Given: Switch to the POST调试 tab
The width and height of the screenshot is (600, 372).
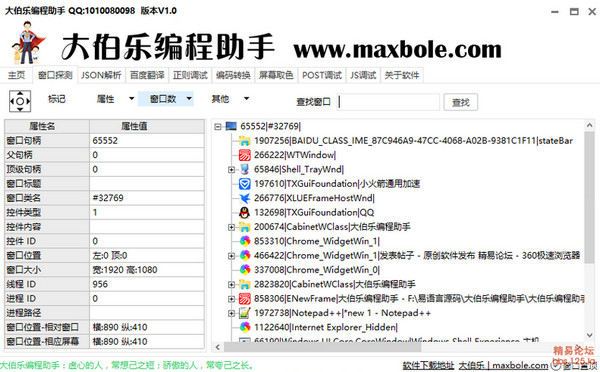Looking at the screenshot, I should pos(322,75).
